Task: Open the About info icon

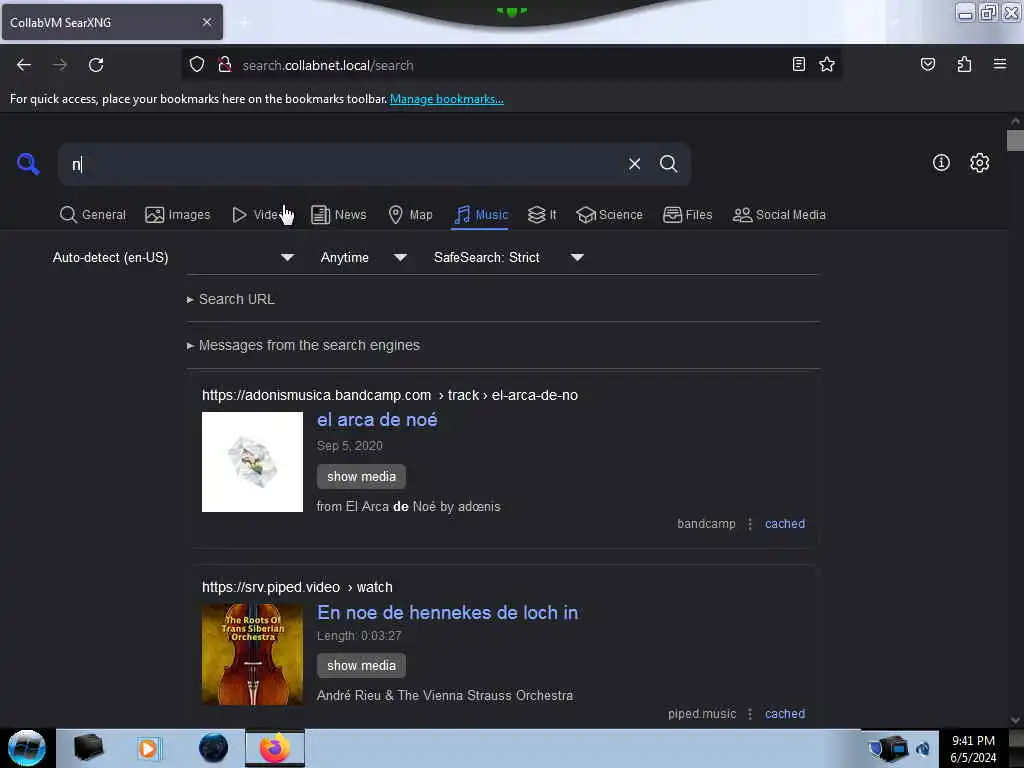Action: 941,163
